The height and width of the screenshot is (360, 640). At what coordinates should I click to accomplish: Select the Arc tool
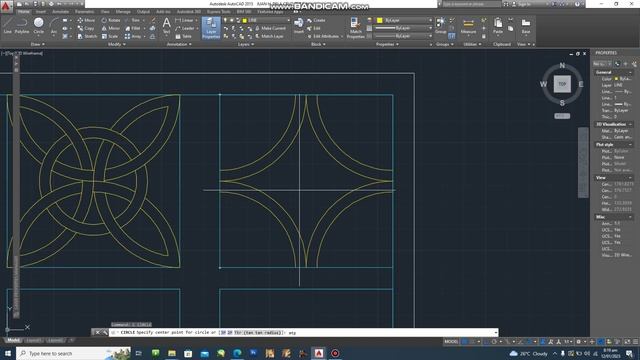pos(53,26)
